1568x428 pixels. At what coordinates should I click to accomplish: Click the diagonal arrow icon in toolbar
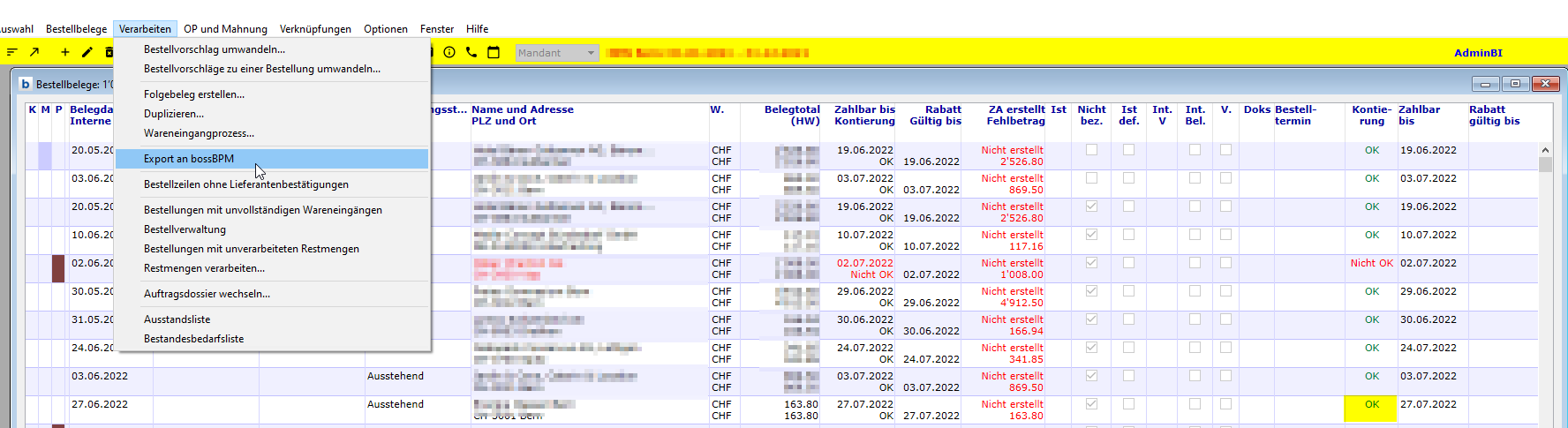(x=34, y=53)
